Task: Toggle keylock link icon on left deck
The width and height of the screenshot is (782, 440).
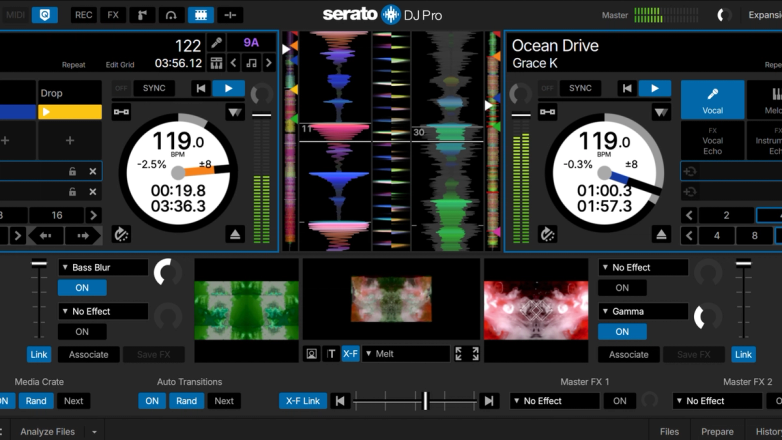Action: (121, 112)
